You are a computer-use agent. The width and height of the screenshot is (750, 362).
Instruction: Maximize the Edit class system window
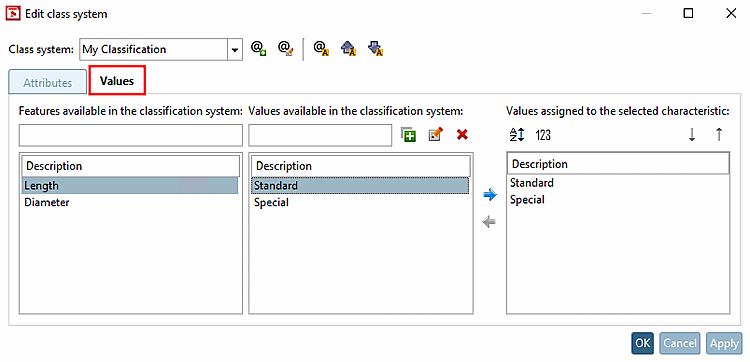[x=688, y=13]
